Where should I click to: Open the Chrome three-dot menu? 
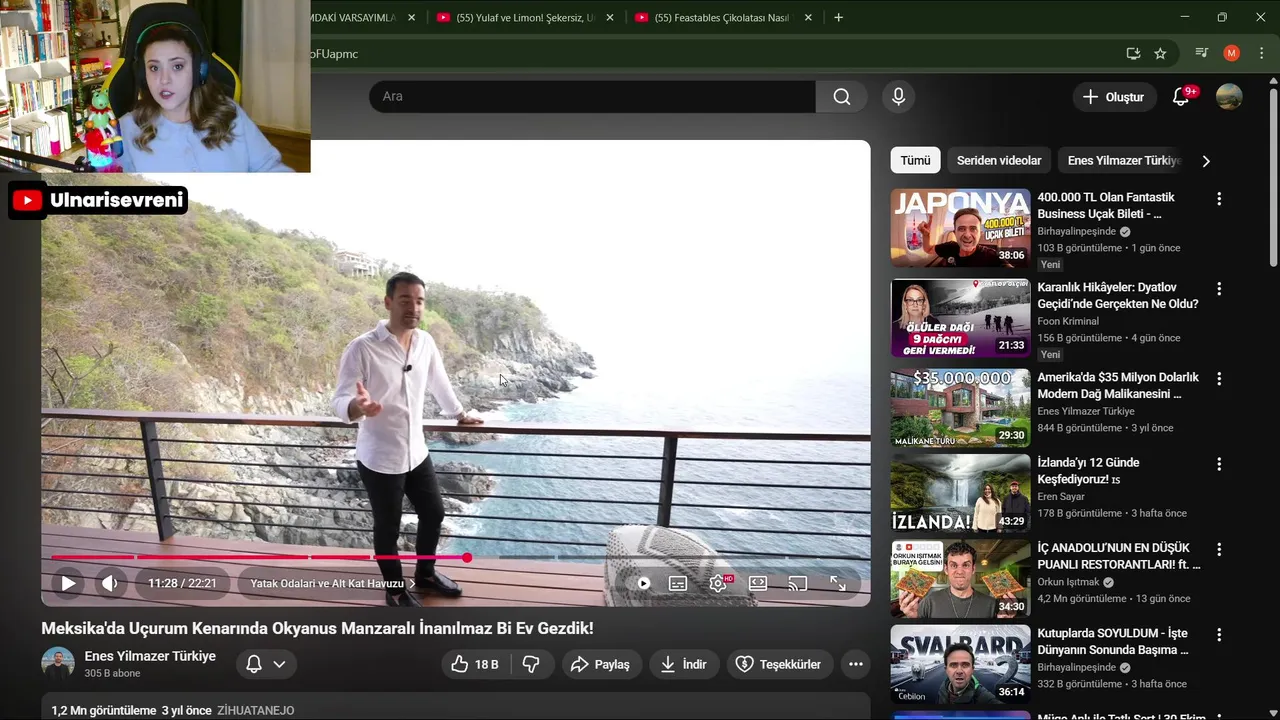1260,53
